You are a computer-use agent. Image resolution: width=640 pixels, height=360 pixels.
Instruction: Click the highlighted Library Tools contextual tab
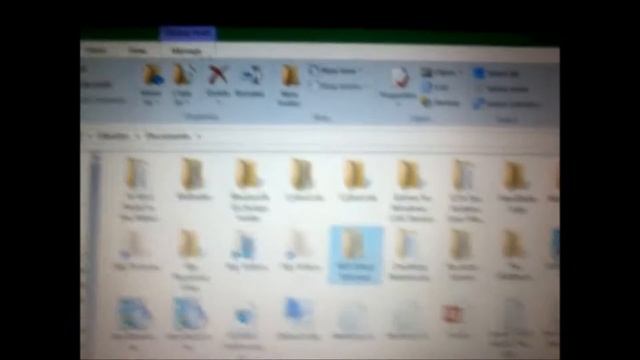[188, 33]
